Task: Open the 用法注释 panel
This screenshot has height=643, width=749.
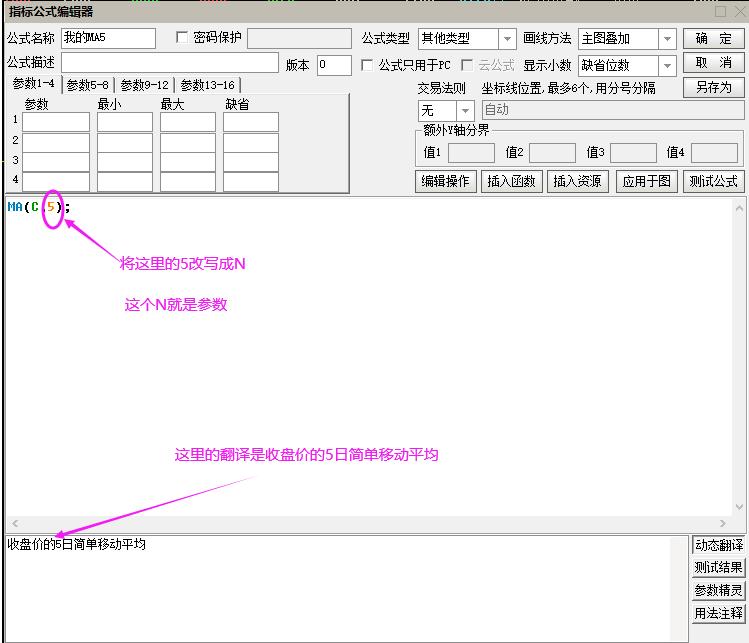Action: [718, 613]
